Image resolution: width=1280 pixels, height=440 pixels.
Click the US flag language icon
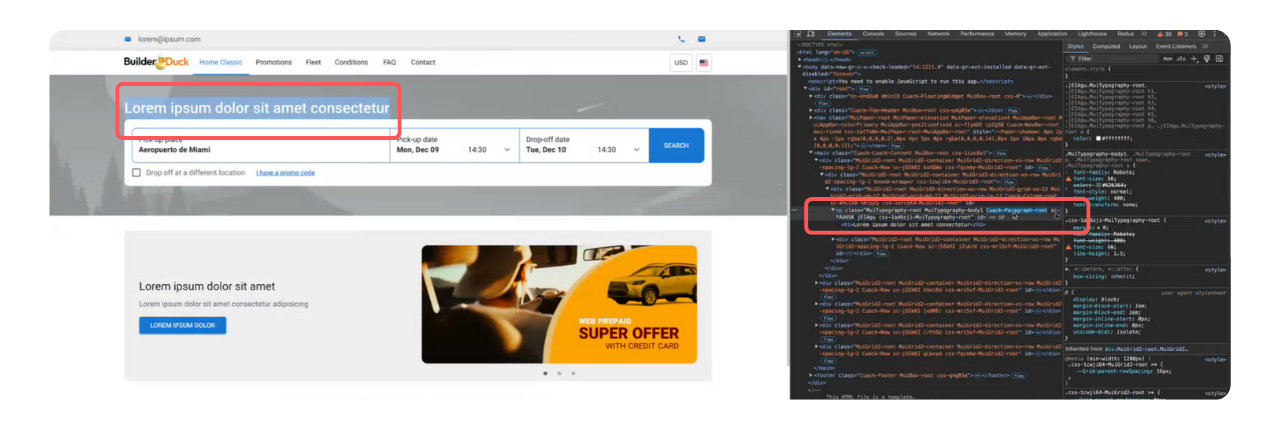click(704, 62)
